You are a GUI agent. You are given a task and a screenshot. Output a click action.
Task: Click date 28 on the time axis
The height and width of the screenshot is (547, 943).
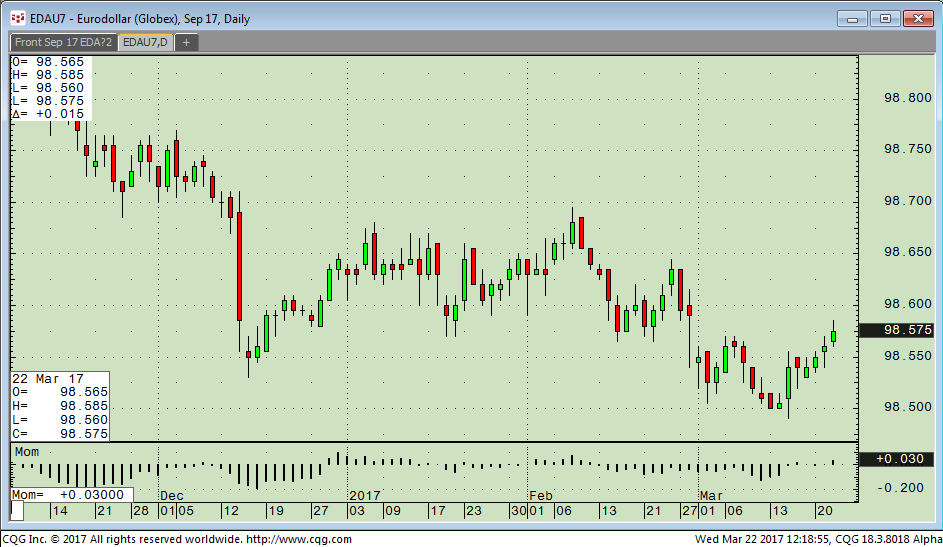coord(140,511)
